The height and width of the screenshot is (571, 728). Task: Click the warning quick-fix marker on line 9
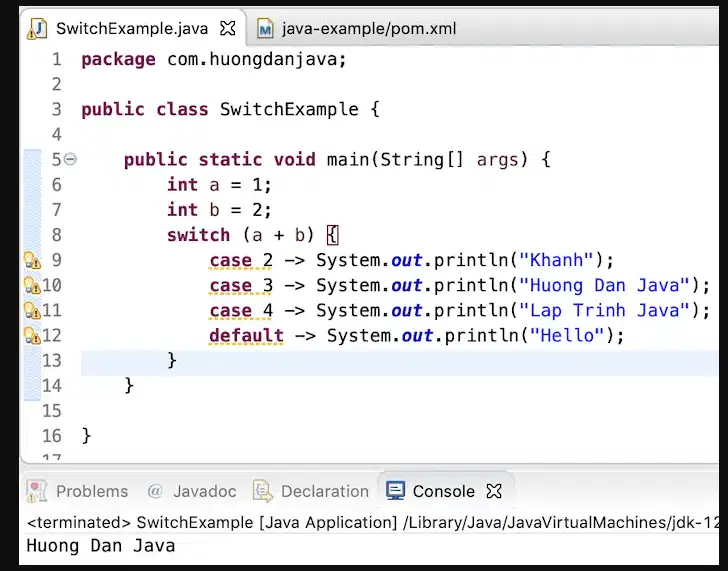(32, 260)
